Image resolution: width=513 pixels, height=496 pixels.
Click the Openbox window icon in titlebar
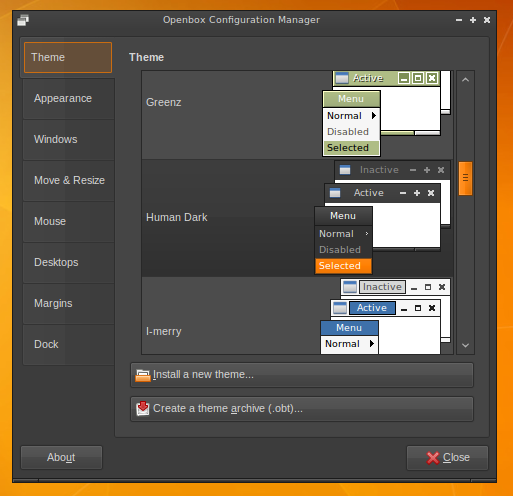point(23,20)
